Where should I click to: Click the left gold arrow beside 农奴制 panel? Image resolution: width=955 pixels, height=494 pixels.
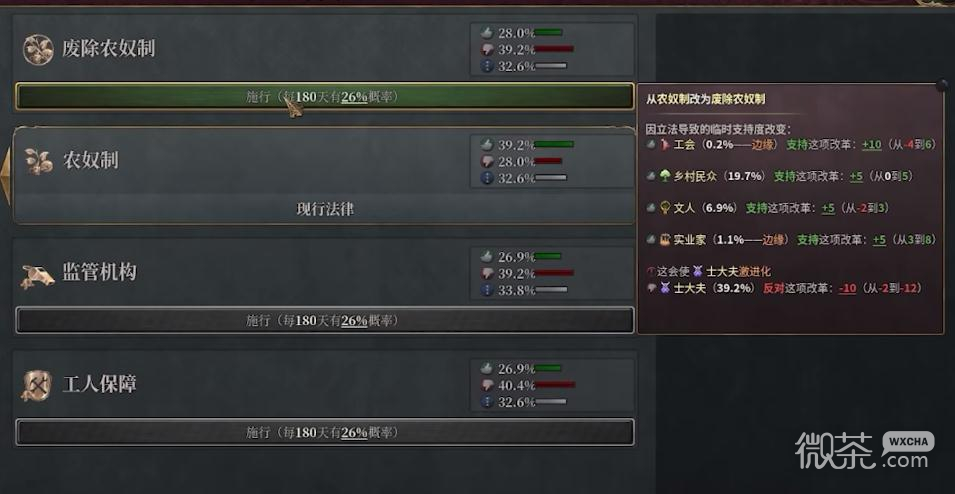(5, 177)
